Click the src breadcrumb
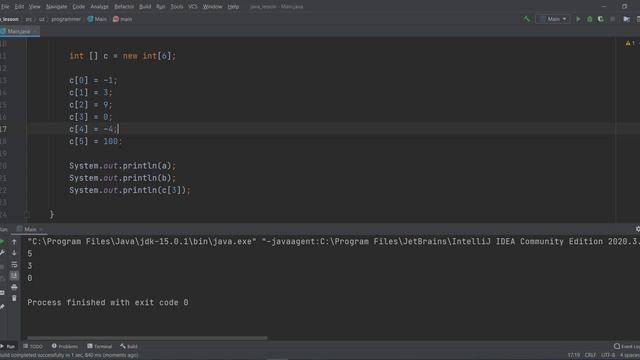The width and height of the screenshot is (640, 360). 29,19
